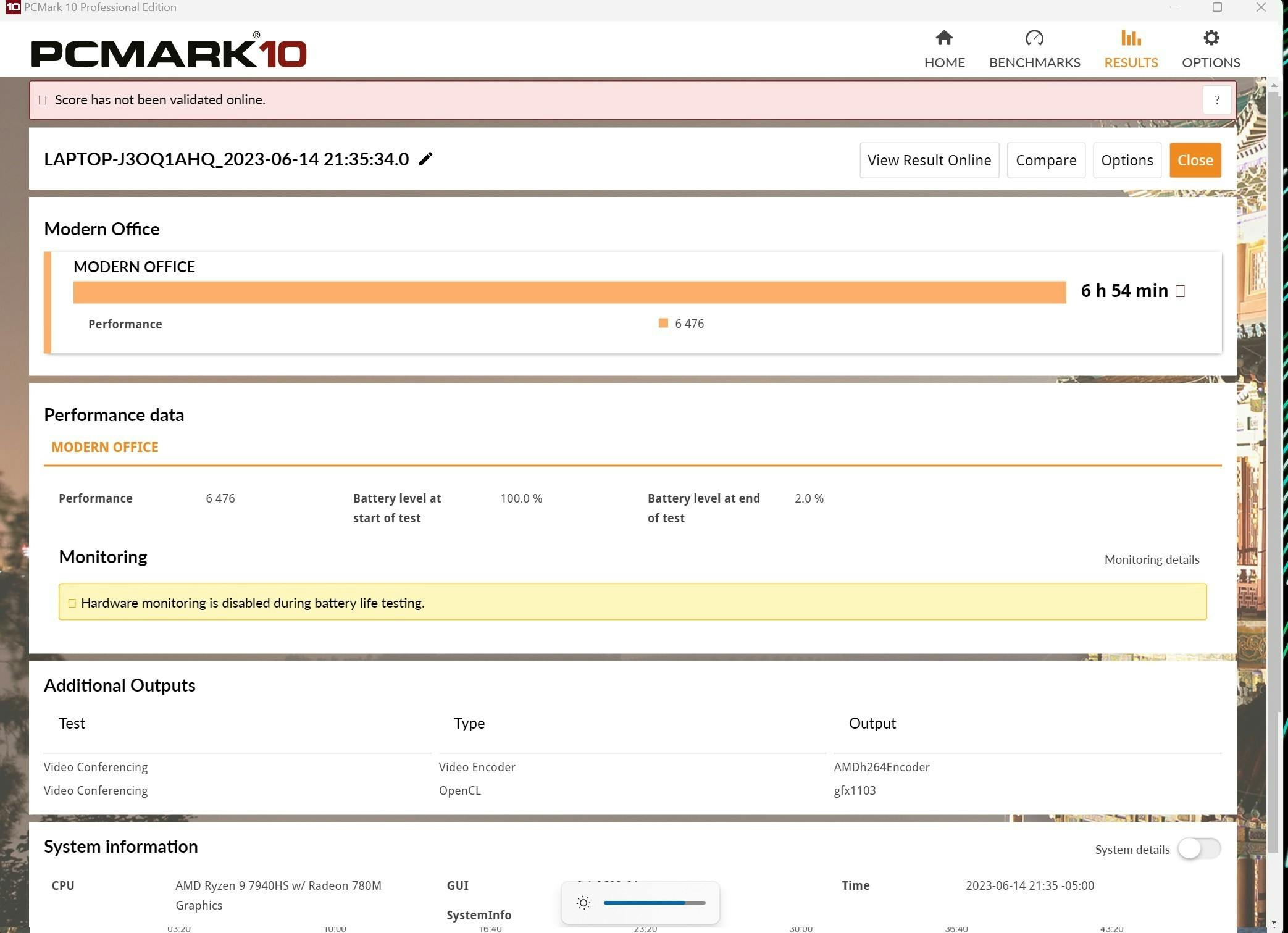The height and width of the screenshot is (933, 1288).
Task: Click the brightness sun icon
Action: coord(583,903)
